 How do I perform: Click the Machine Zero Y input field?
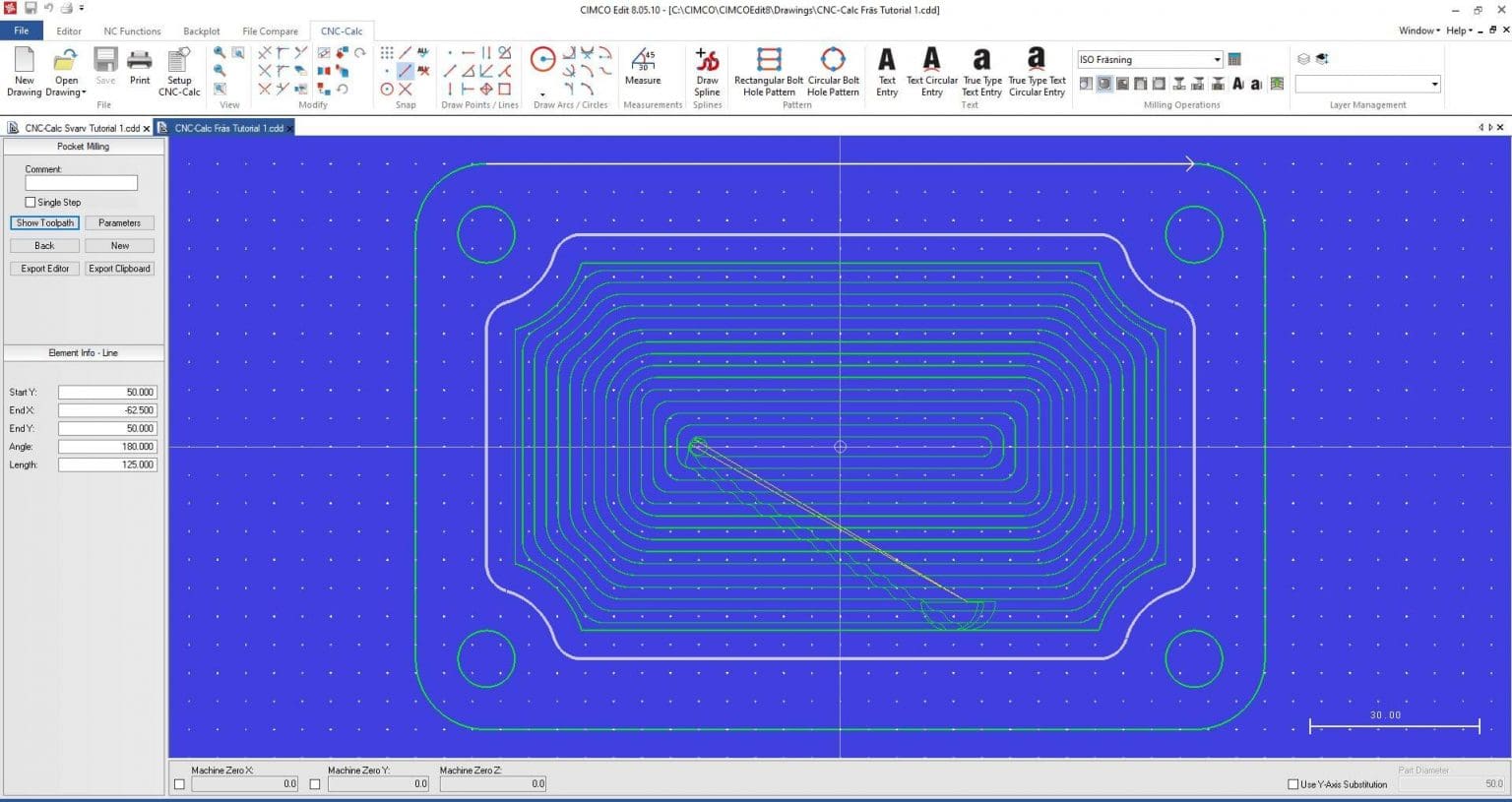(378, 783)
